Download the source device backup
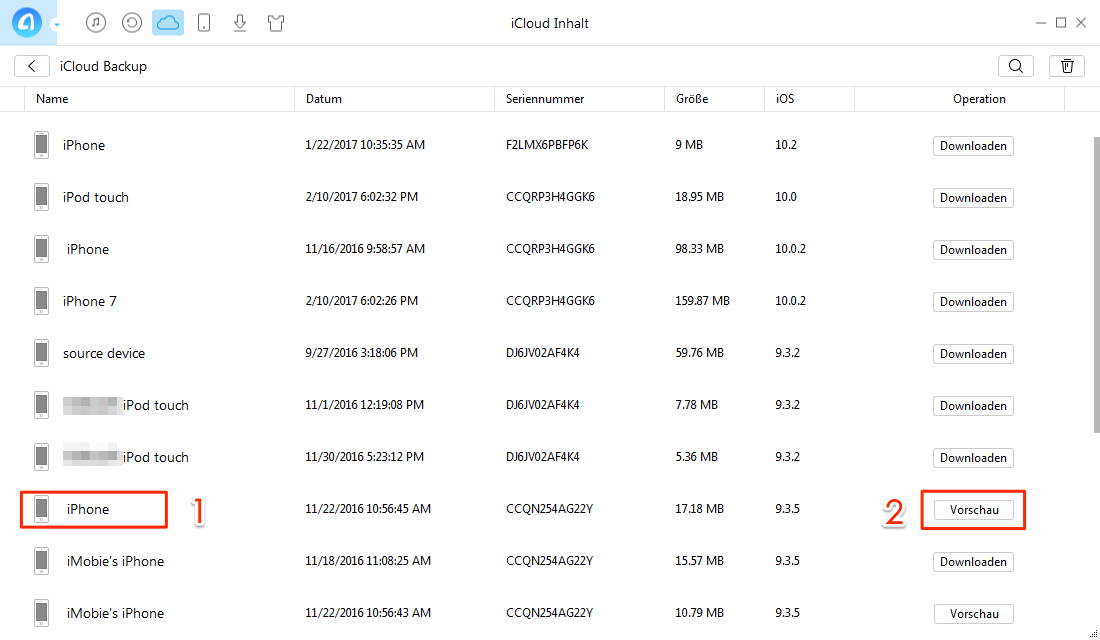Screen dimensions: 1100x640 973,354
